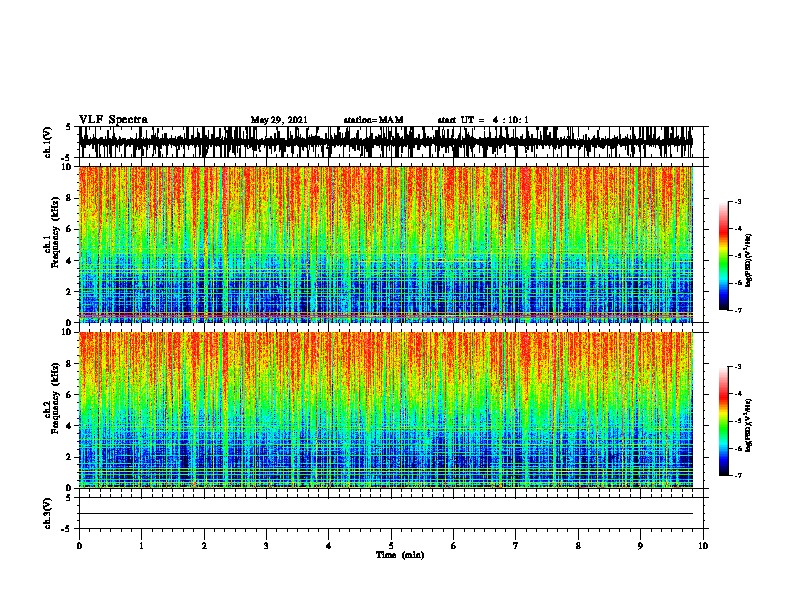Click time axis tick label "8"
Viewport: 792px width, 612px height.
[578, 546]
